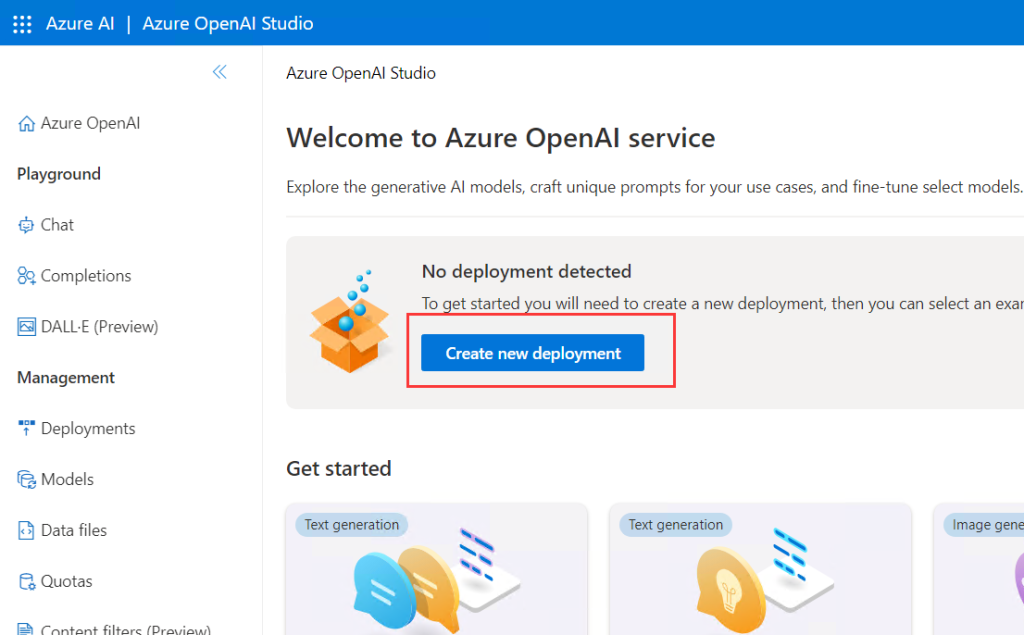Screen dimensions: 1024x635
Task: Open the app launcher waffle grid icon
Action: click(x=22, y=23)
